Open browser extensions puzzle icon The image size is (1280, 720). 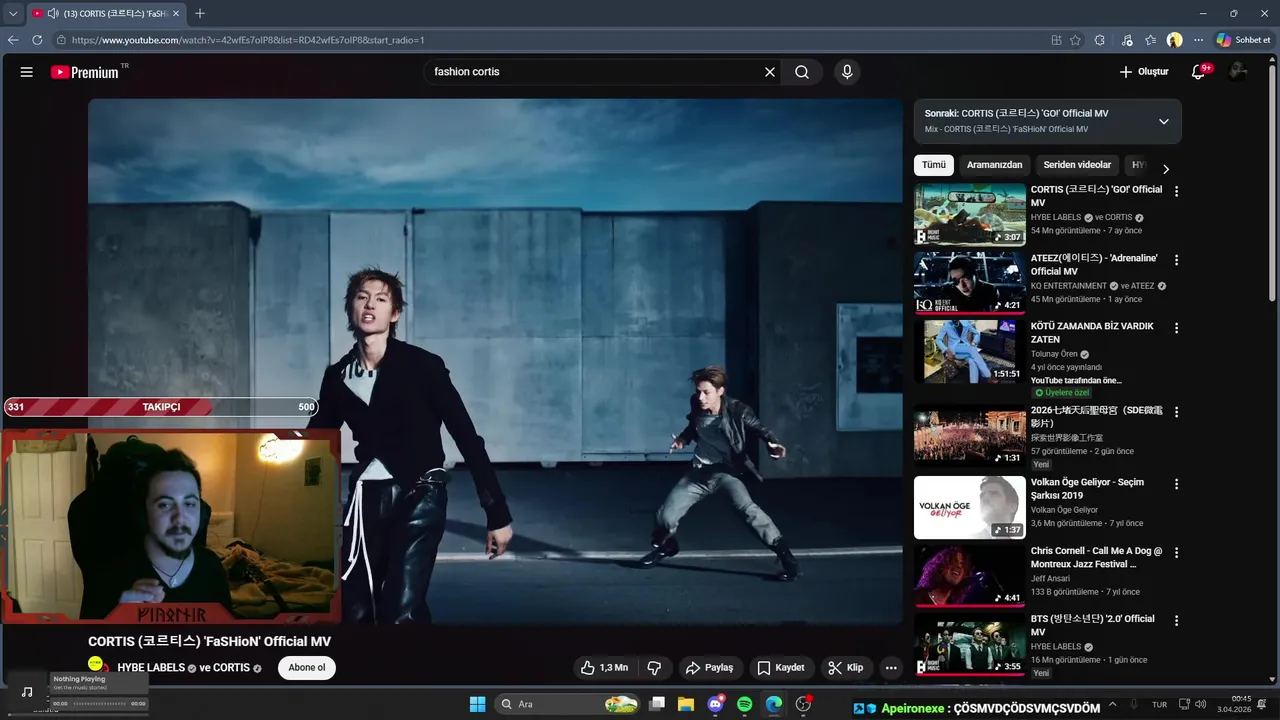(x=1100, y=40)
